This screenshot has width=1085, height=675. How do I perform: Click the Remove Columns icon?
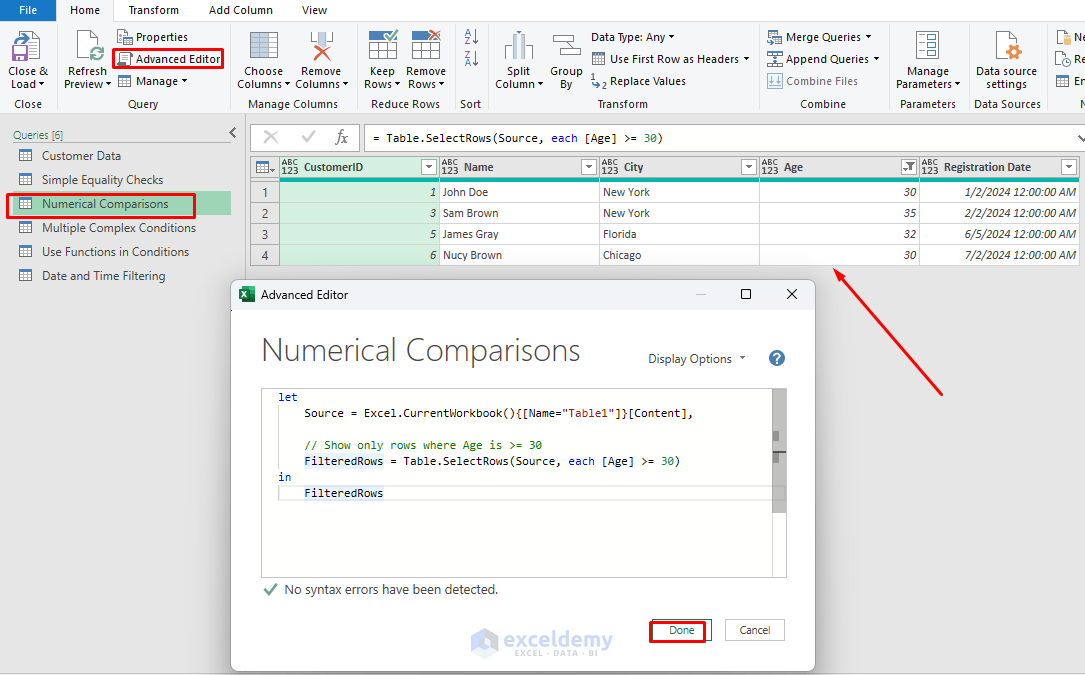click(x=321, y=46)
